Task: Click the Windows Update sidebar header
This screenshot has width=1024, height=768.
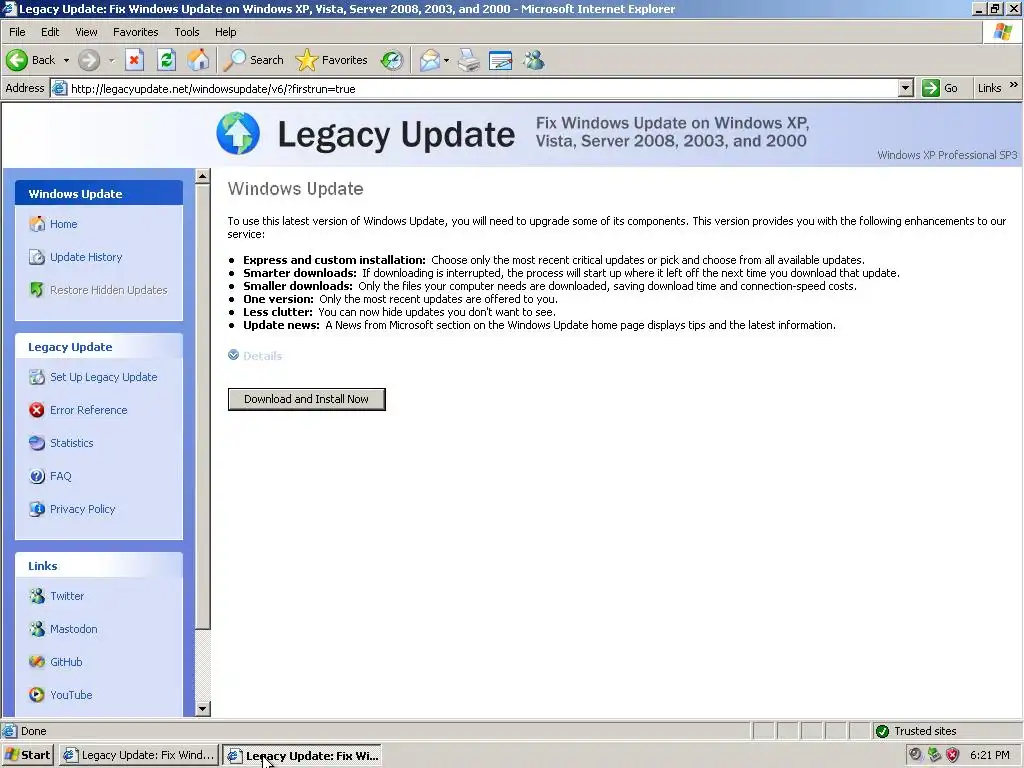Action: tap(99, 193)
